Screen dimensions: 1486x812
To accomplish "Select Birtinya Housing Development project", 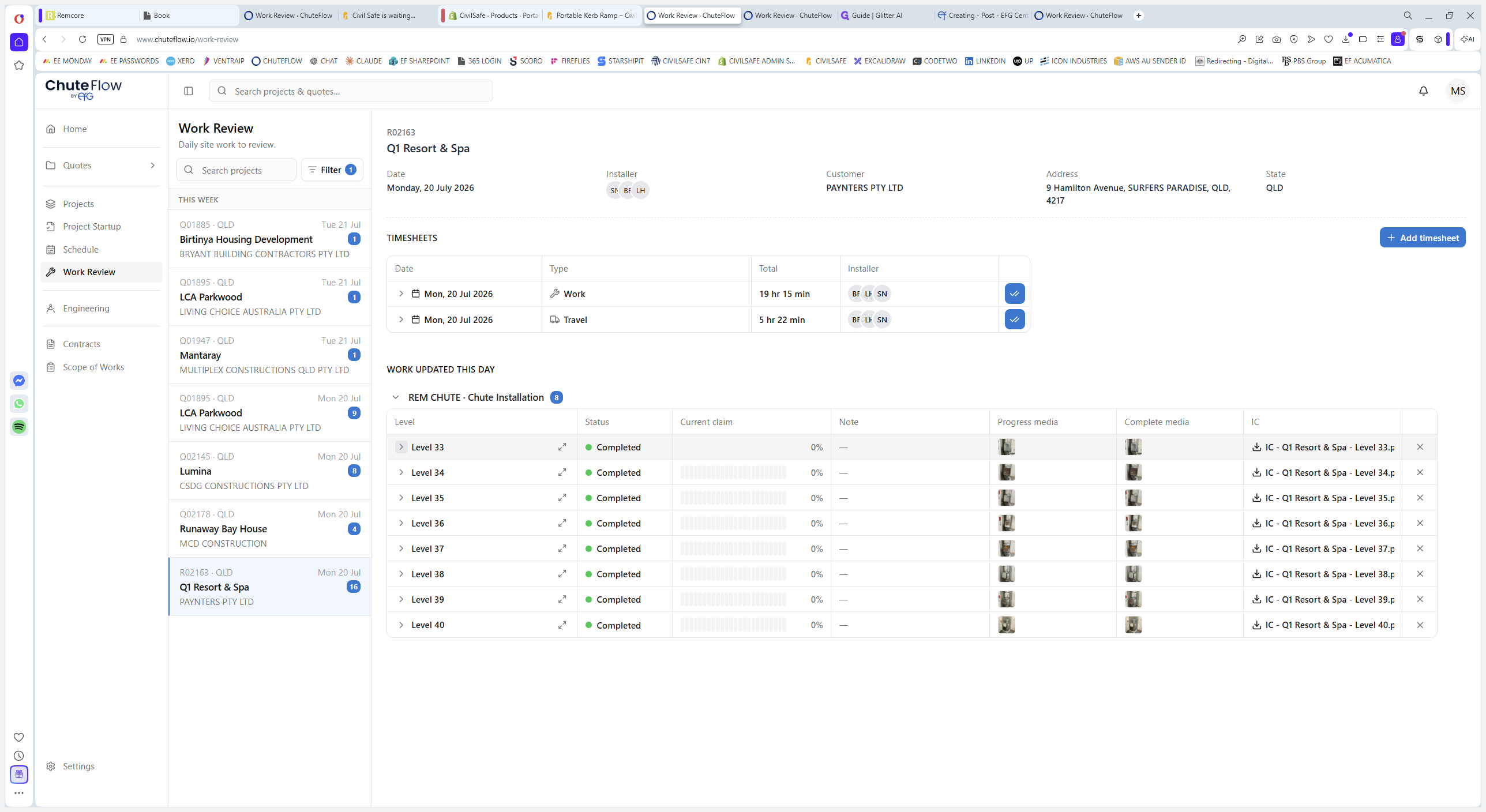I will (269, 239).
